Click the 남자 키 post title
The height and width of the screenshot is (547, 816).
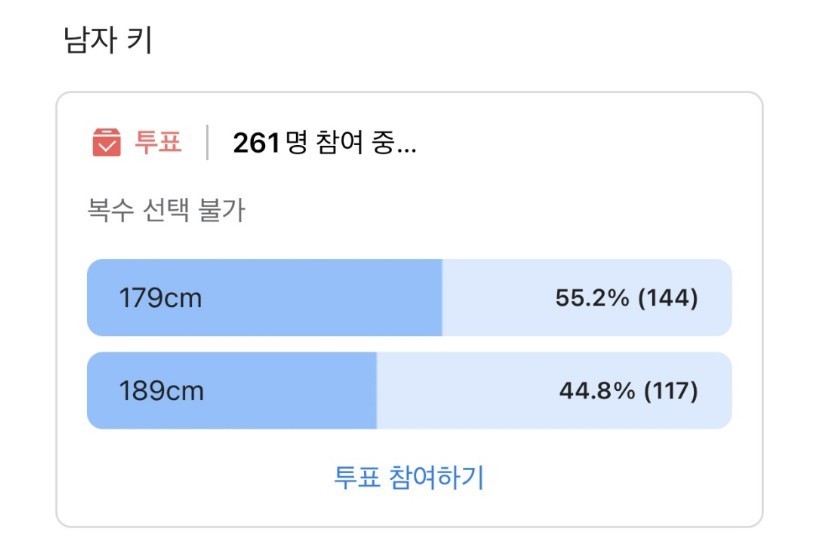point(107,43)
